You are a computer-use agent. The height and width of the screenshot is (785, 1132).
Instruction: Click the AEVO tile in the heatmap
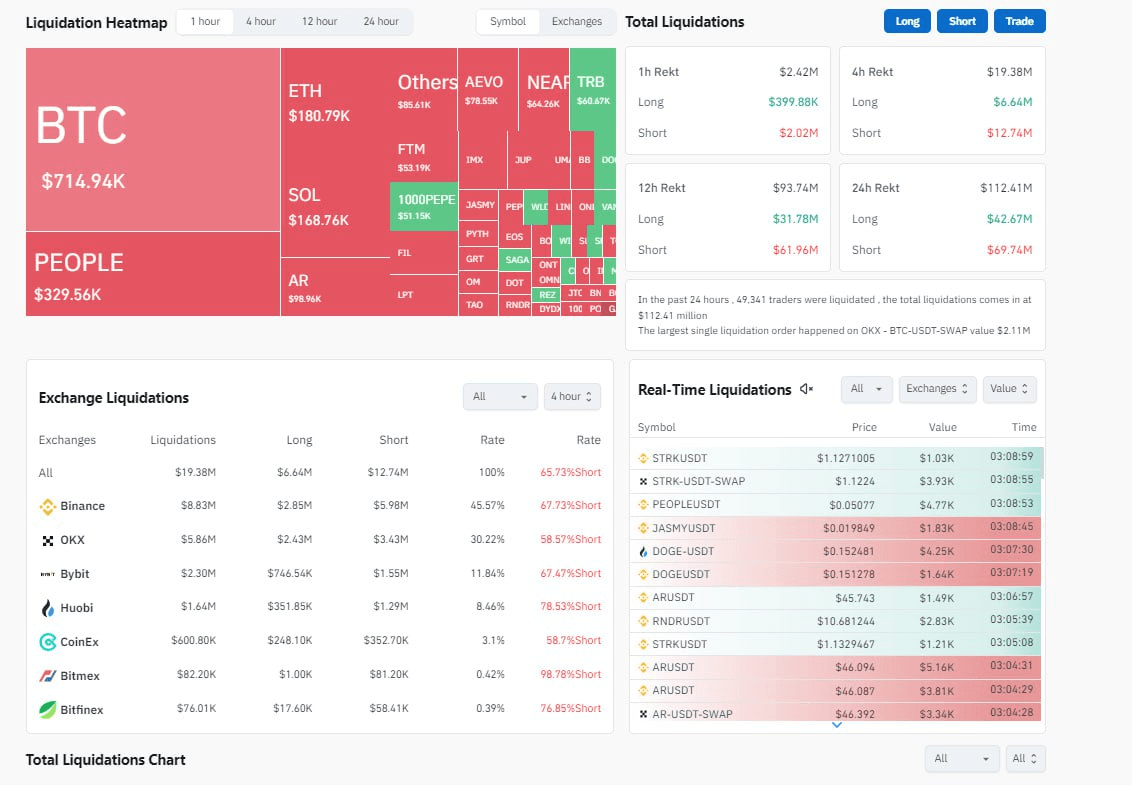488,90
